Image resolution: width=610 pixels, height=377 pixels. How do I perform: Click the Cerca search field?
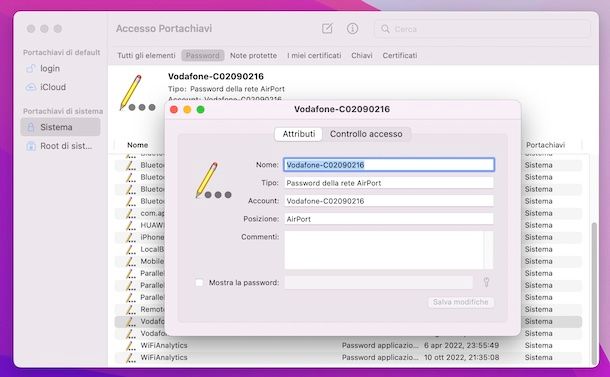[482, 29]
